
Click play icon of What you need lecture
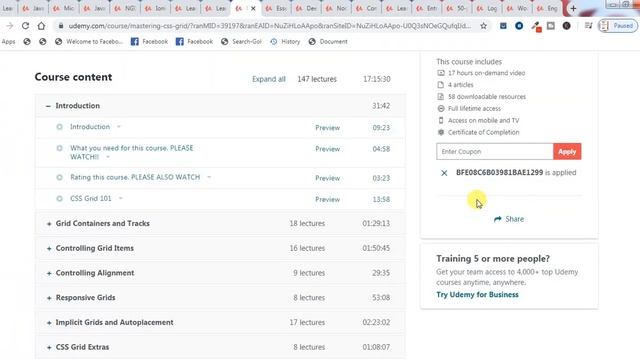click(60, 148)
